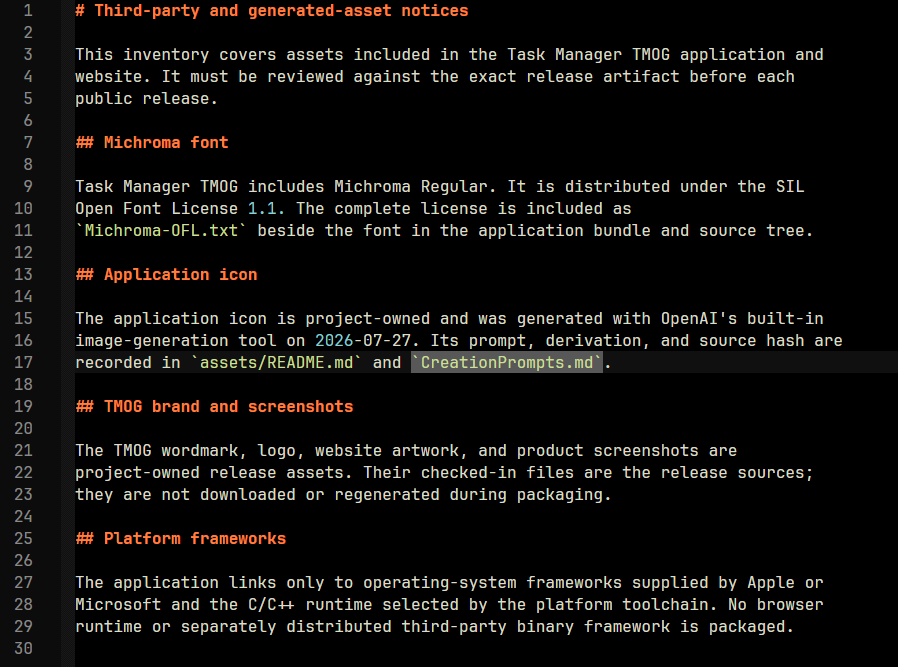Image resolution: width=898 pixels, height=667 pixels.
Task: Click the line starting 'runtime or separately distributed'
Action: (435, 627)
